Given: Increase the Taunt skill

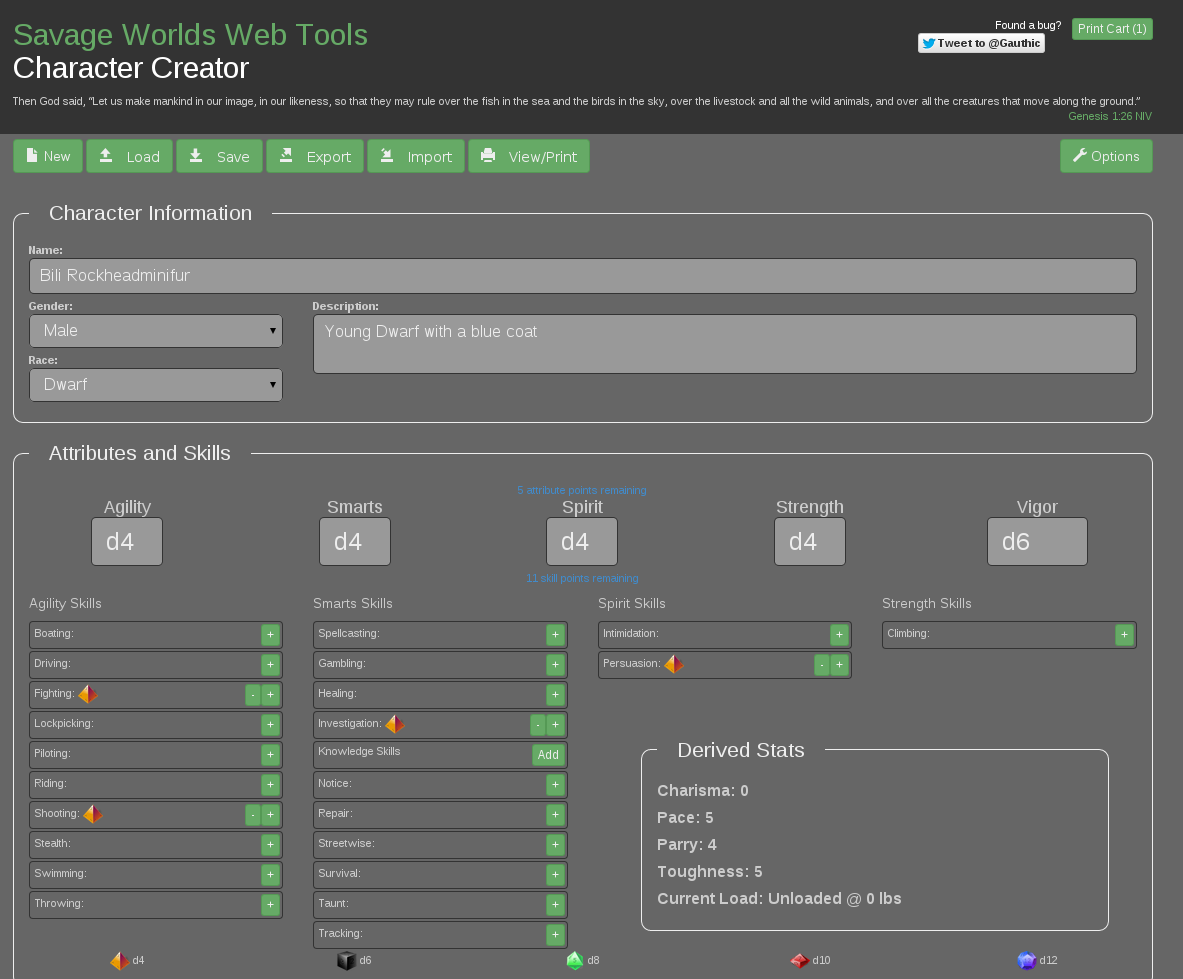Looking at the screenshot, I should [x=555, y=904].
